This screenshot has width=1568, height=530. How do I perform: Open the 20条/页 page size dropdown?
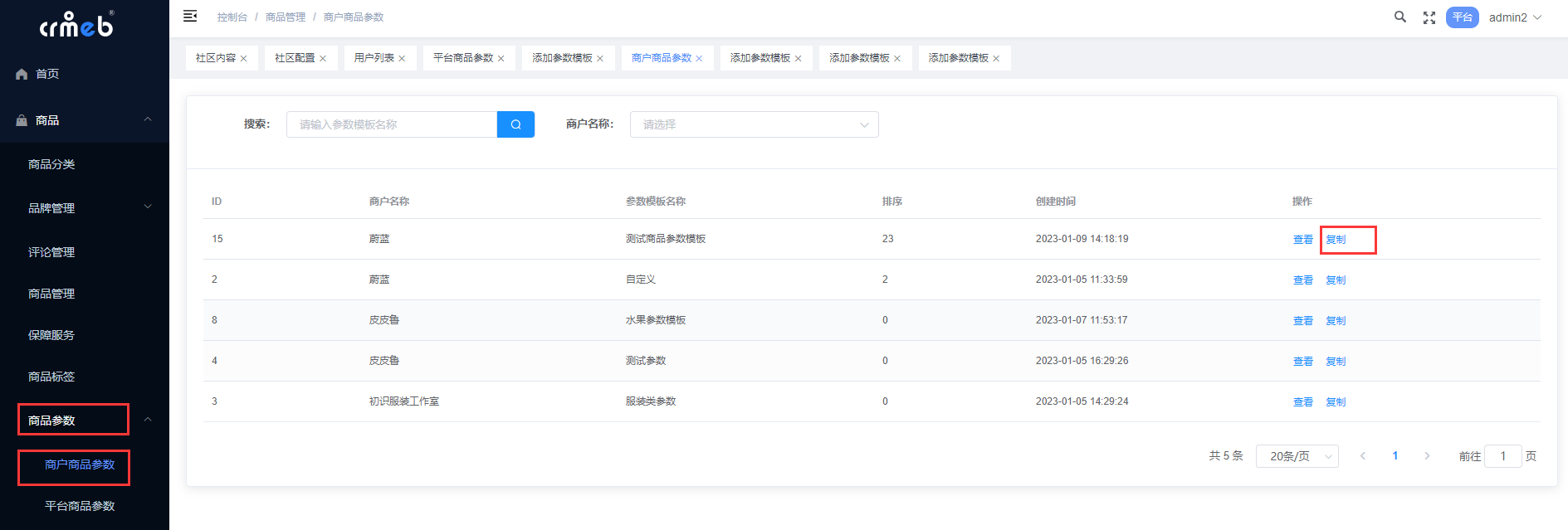1297,456
